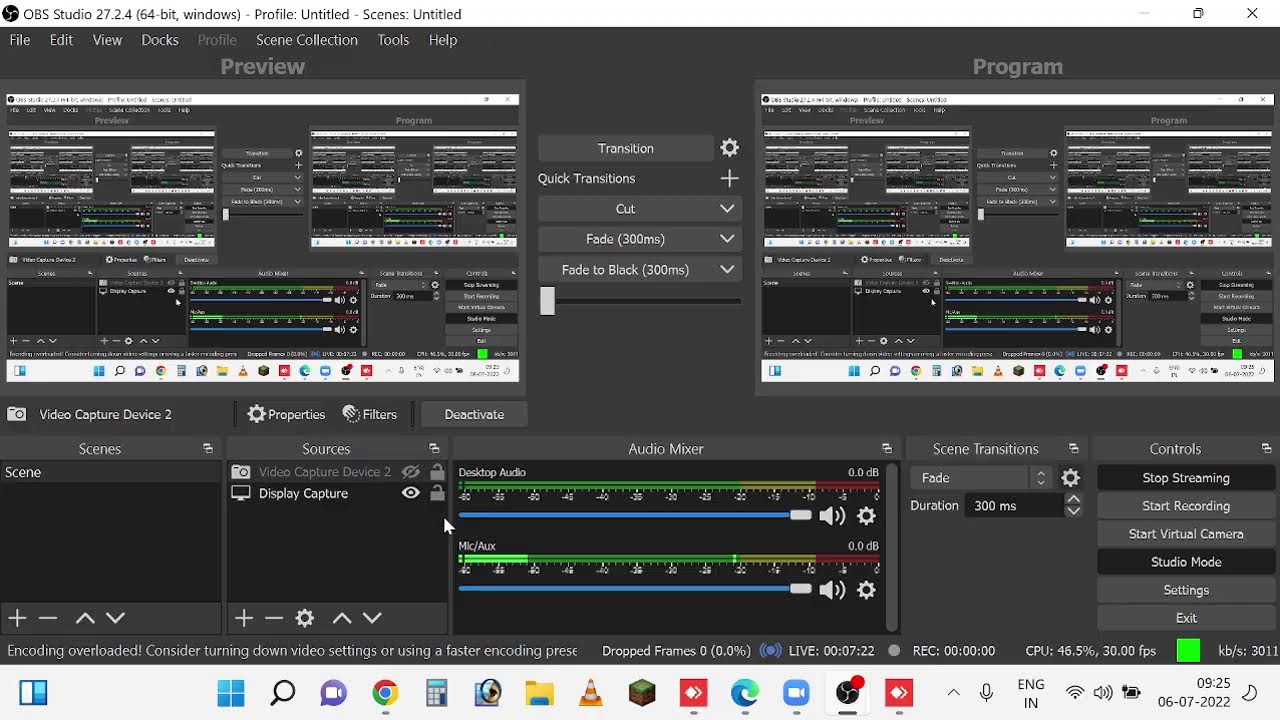Select the Scene entry in Scenes list

point(110,472)
